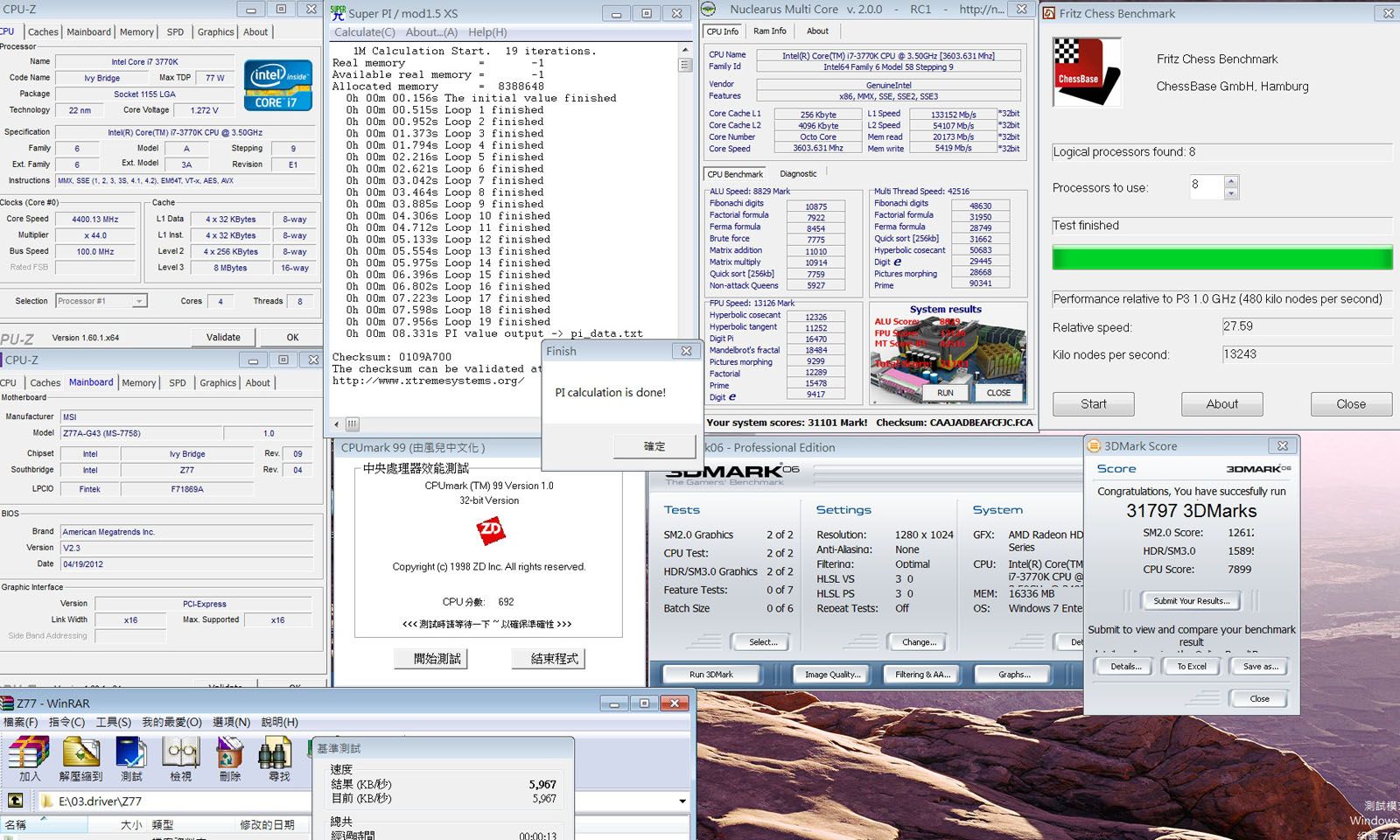This screenshot has height=840, width=1400.
Task: Open the 工具(S) menu in WinRAR
Action: 113,722
